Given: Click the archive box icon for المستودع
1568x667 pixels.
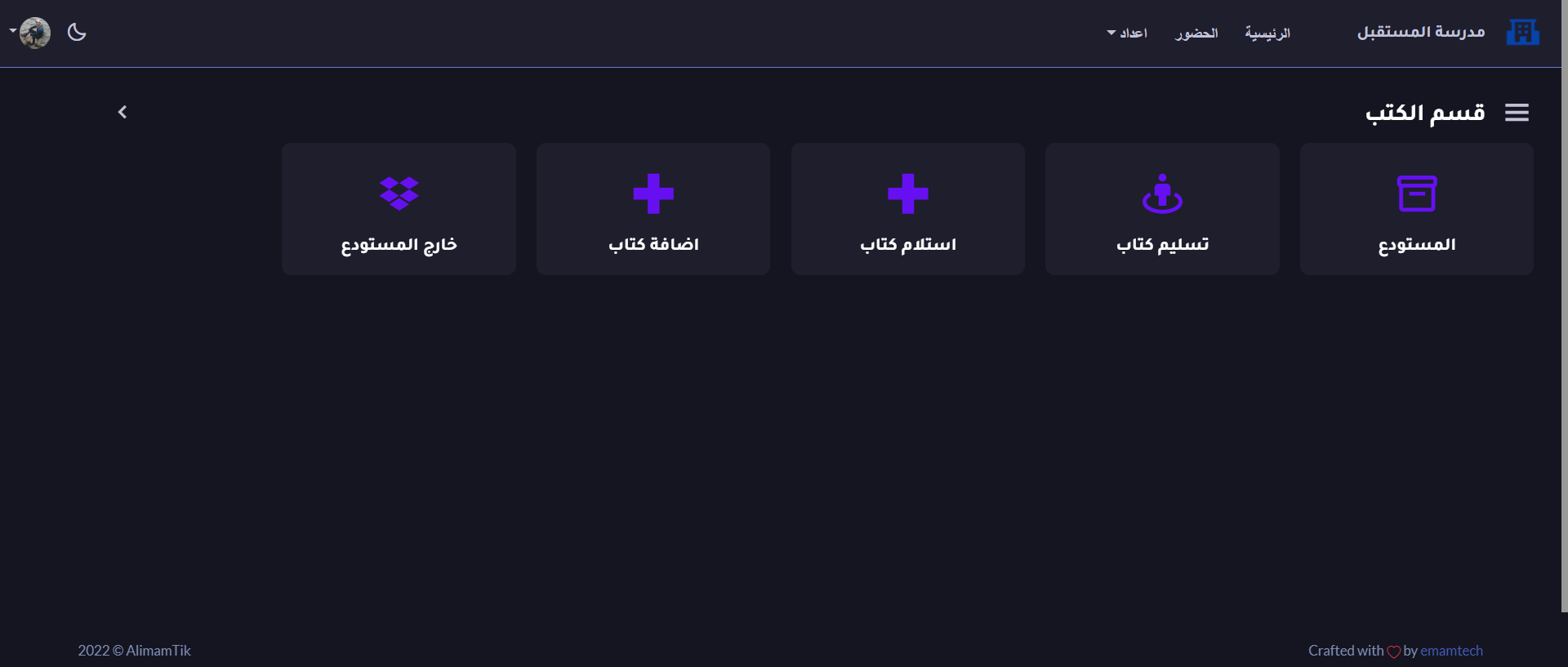Looking at the screenshot, I should pos(1416,193).
